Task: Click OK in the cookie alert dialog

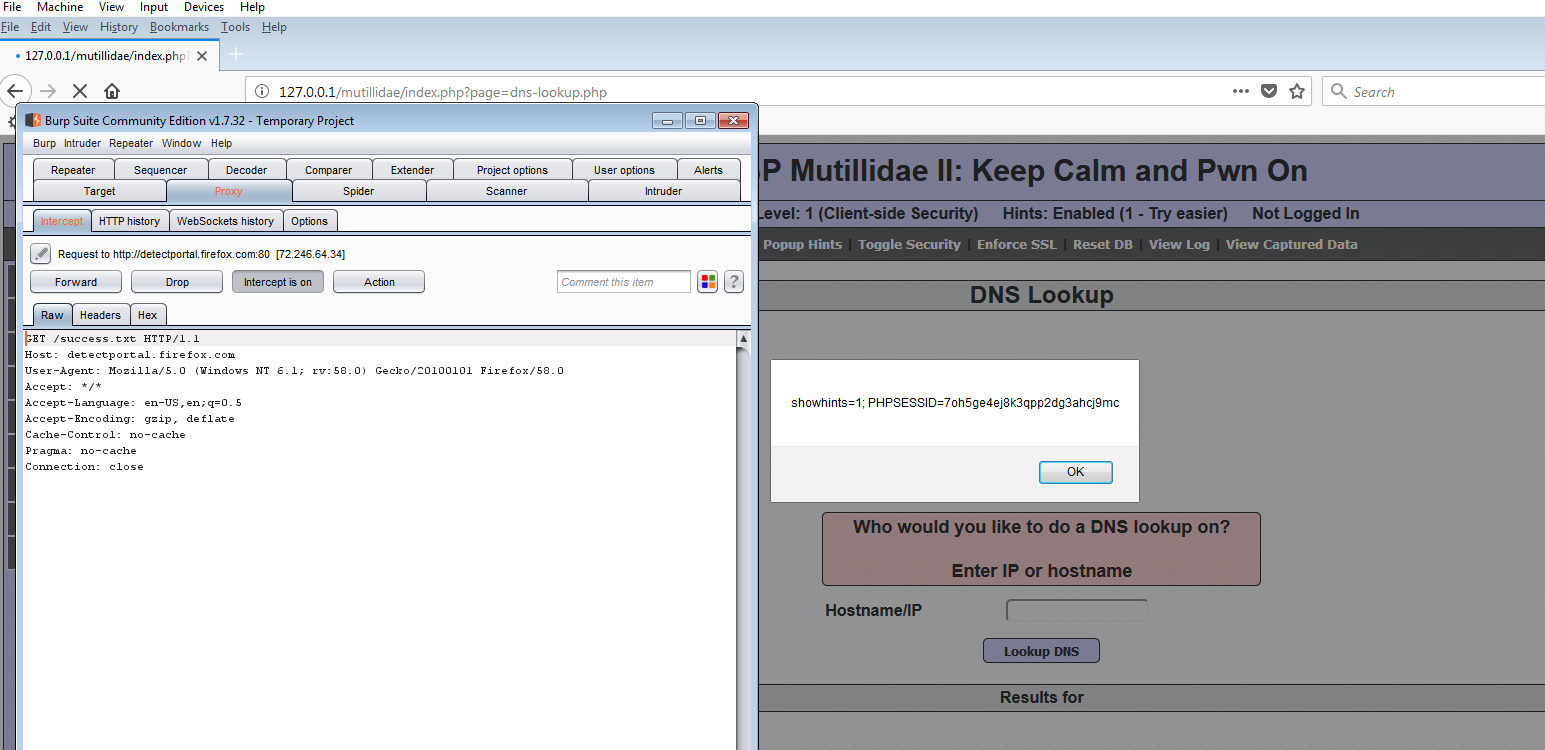Action: point(1075,472)
